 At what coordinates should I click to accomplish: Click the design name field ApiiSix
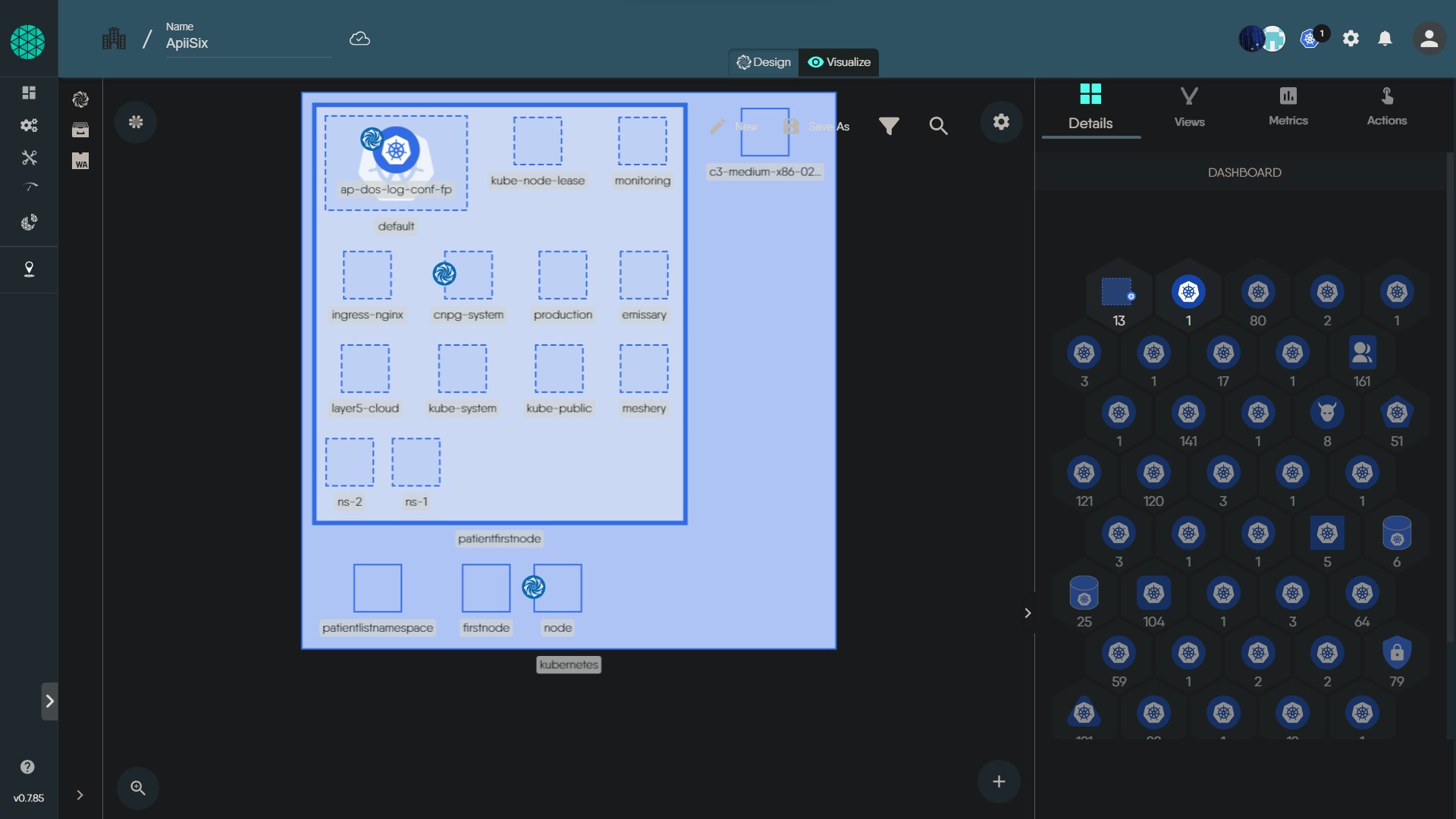click(248, 43)
